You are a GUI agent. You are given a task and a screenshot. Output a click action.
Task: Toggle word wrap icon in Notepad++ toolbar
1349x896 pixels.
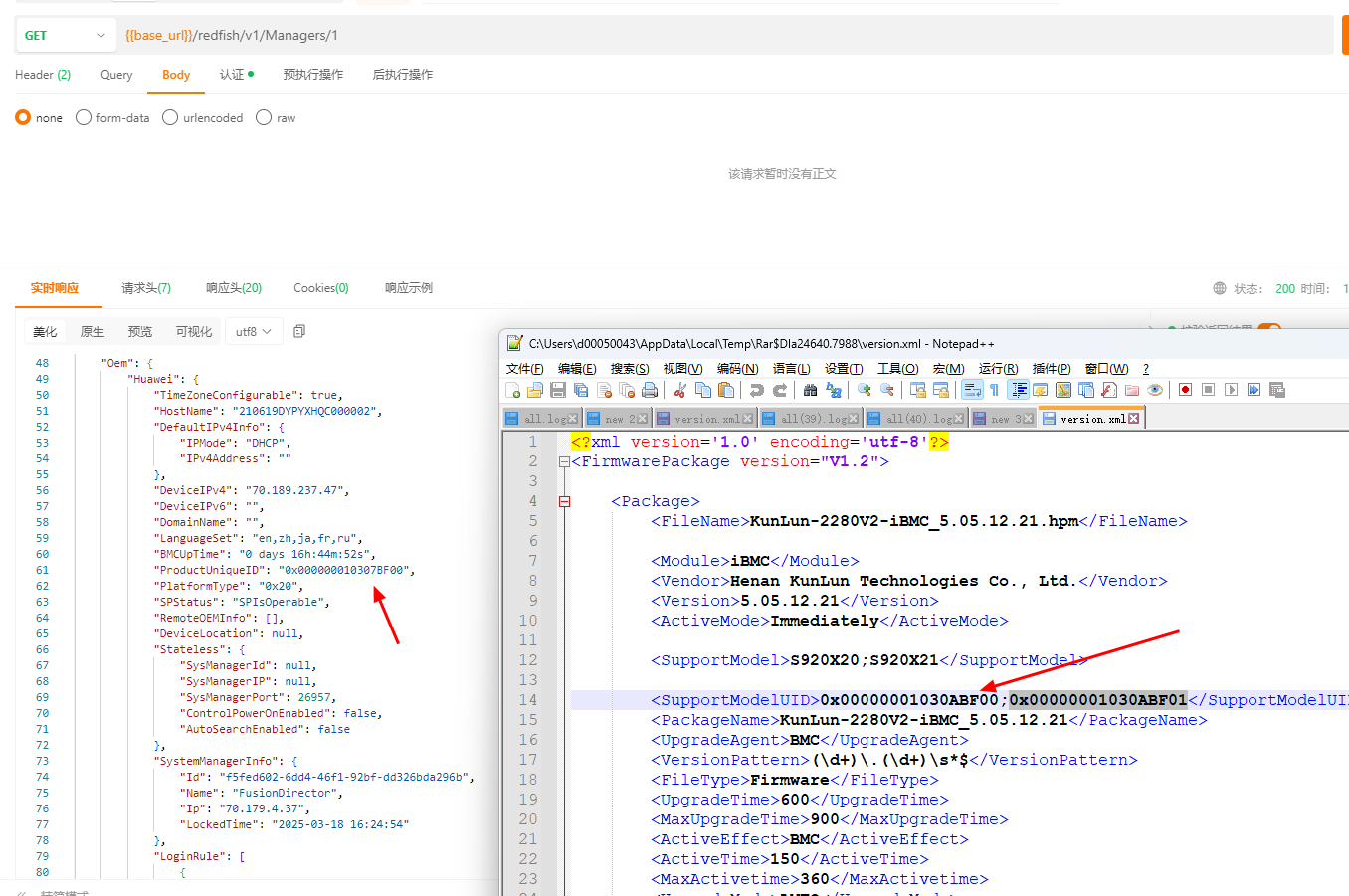972,390
